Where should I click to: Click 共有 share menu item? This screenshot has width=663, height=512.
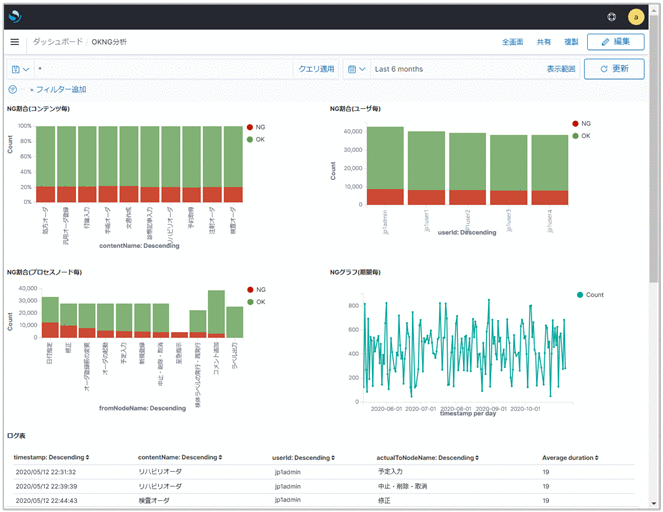coord(544,42)
